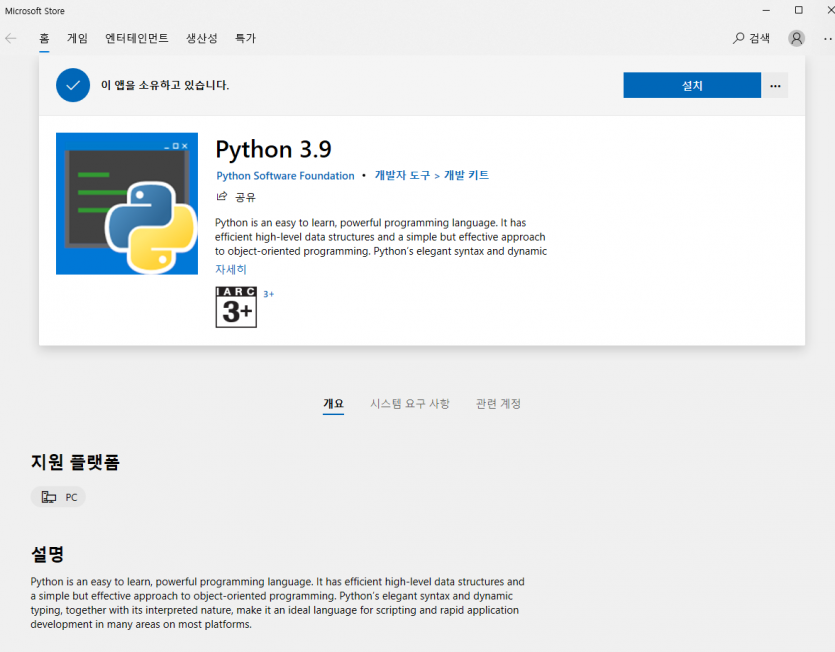Image resolution: width=835 pixels, height=652 pixels.
Task: Open the 특가 tab
Action: point(245,38)
